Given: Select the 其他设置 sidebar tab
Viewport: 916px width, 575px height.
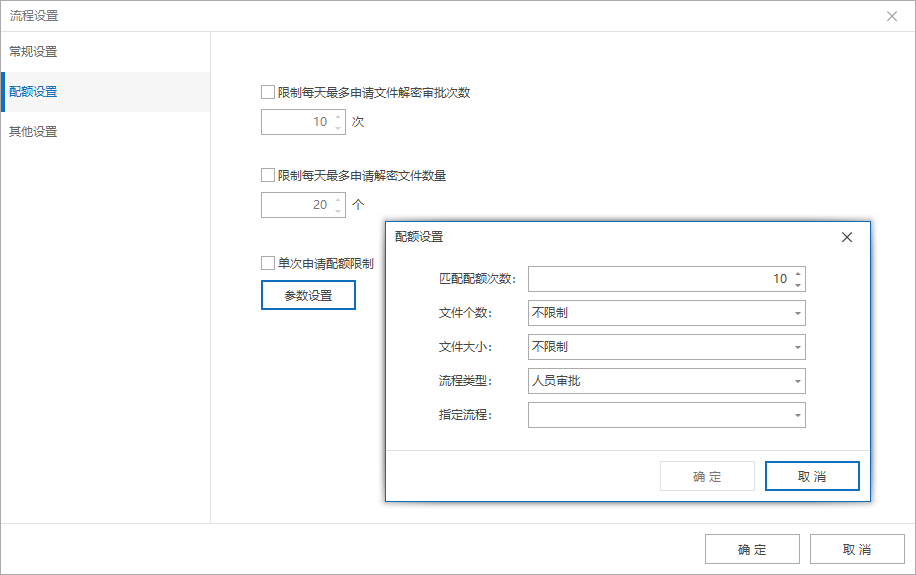Looking at the screenshot, I should pyautogui.click(x=33, y=131).
